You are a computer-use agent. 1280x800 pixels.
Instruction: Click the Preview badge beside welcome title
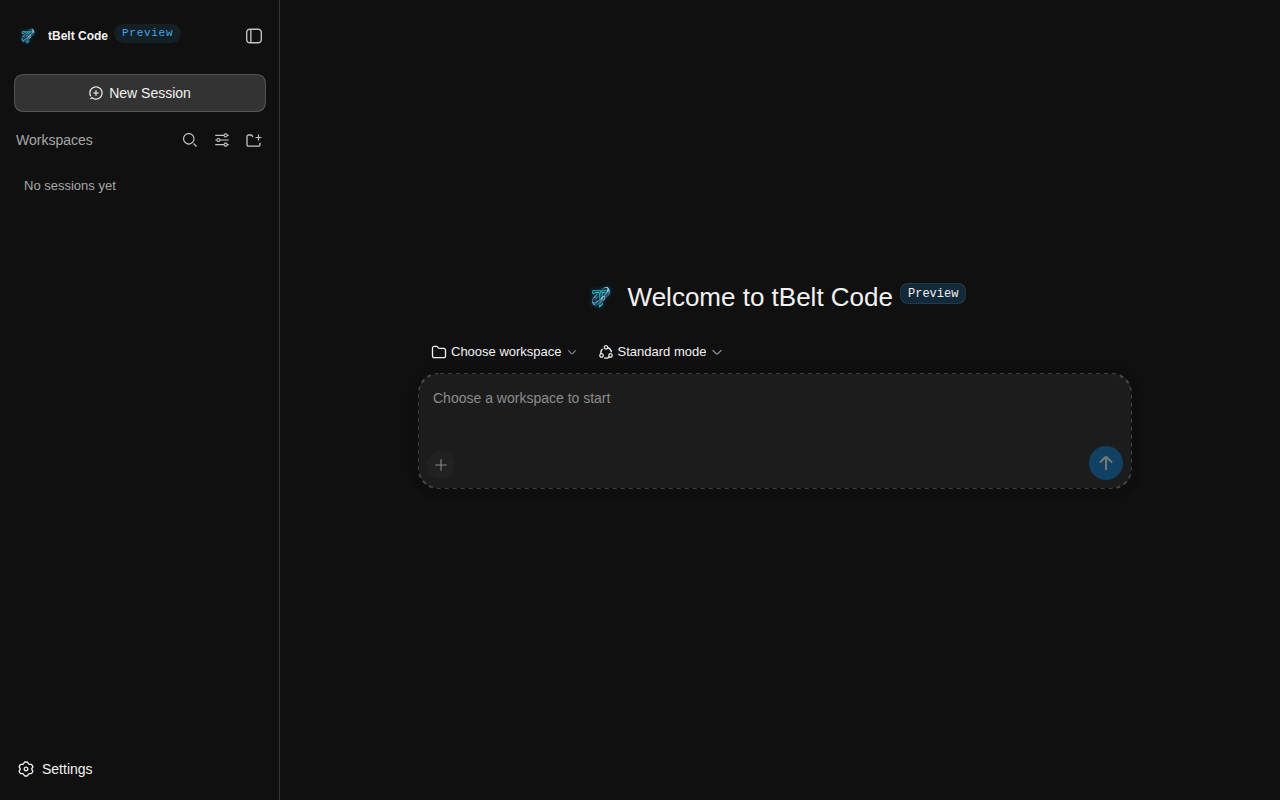(x=933, y=293)
